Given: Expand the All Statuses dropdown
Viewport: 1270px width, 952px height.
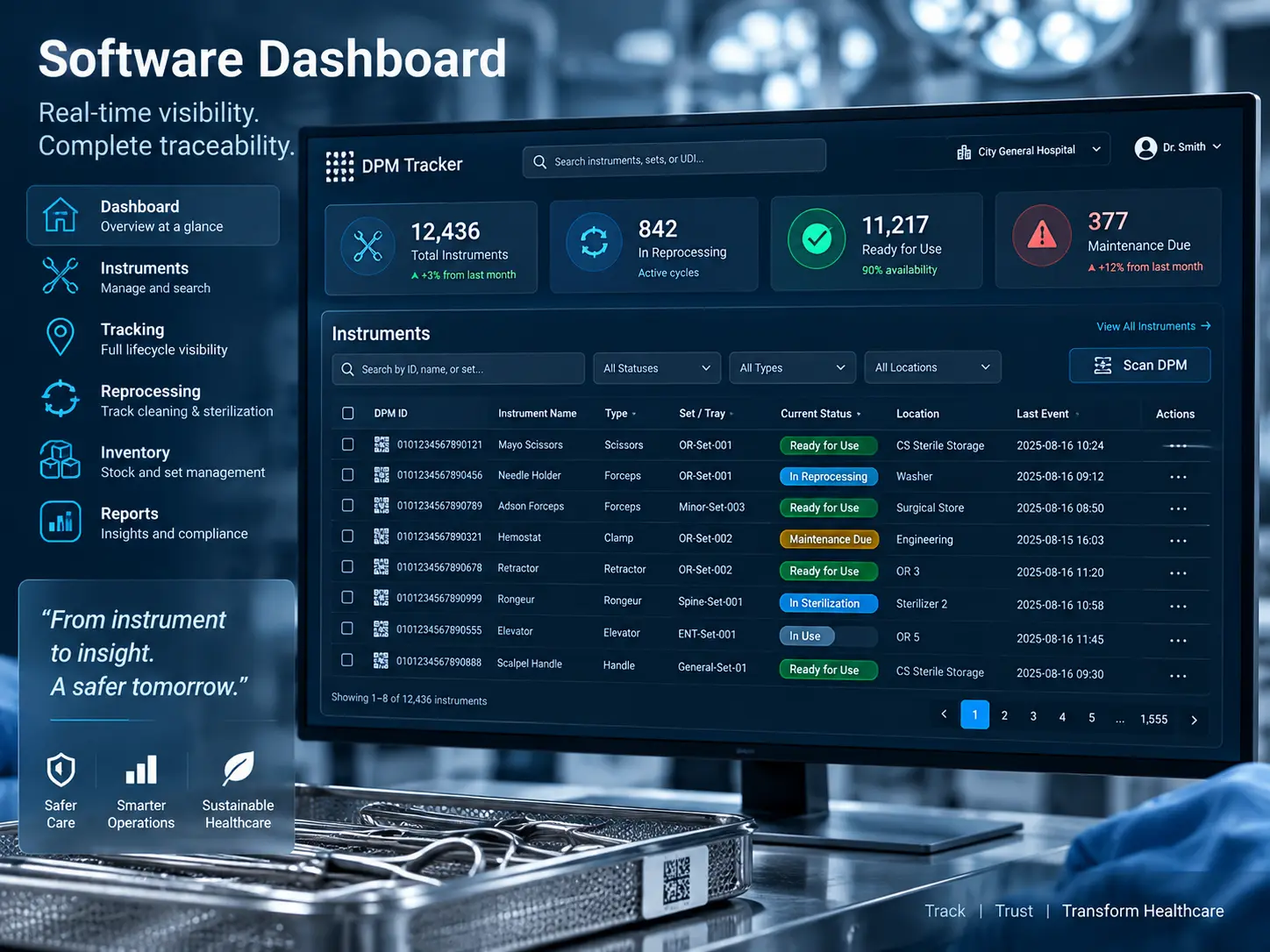Looking at the screenshot, I should [657, 368].
